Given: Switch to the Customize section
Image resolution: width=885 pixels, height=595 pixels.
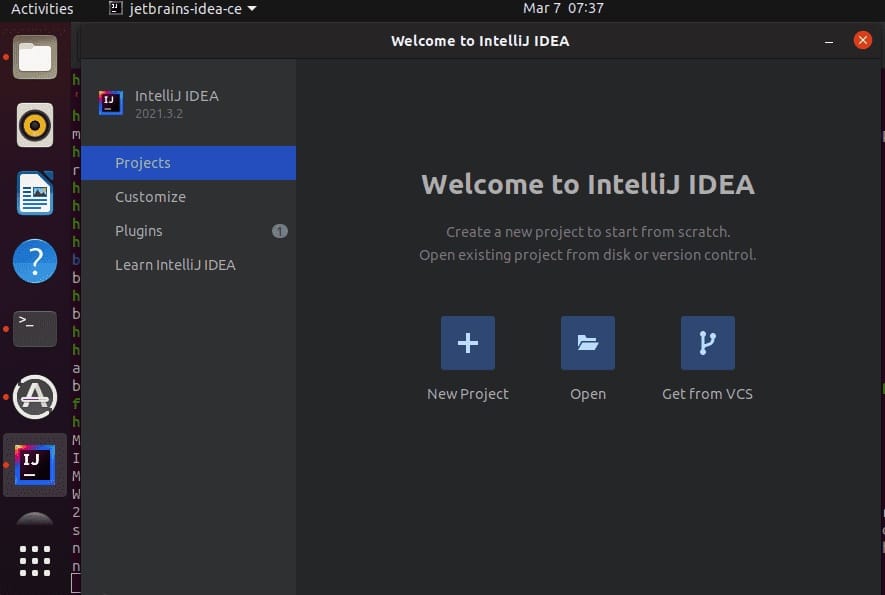Looking at the screenshot, I should tap(150, 197).
